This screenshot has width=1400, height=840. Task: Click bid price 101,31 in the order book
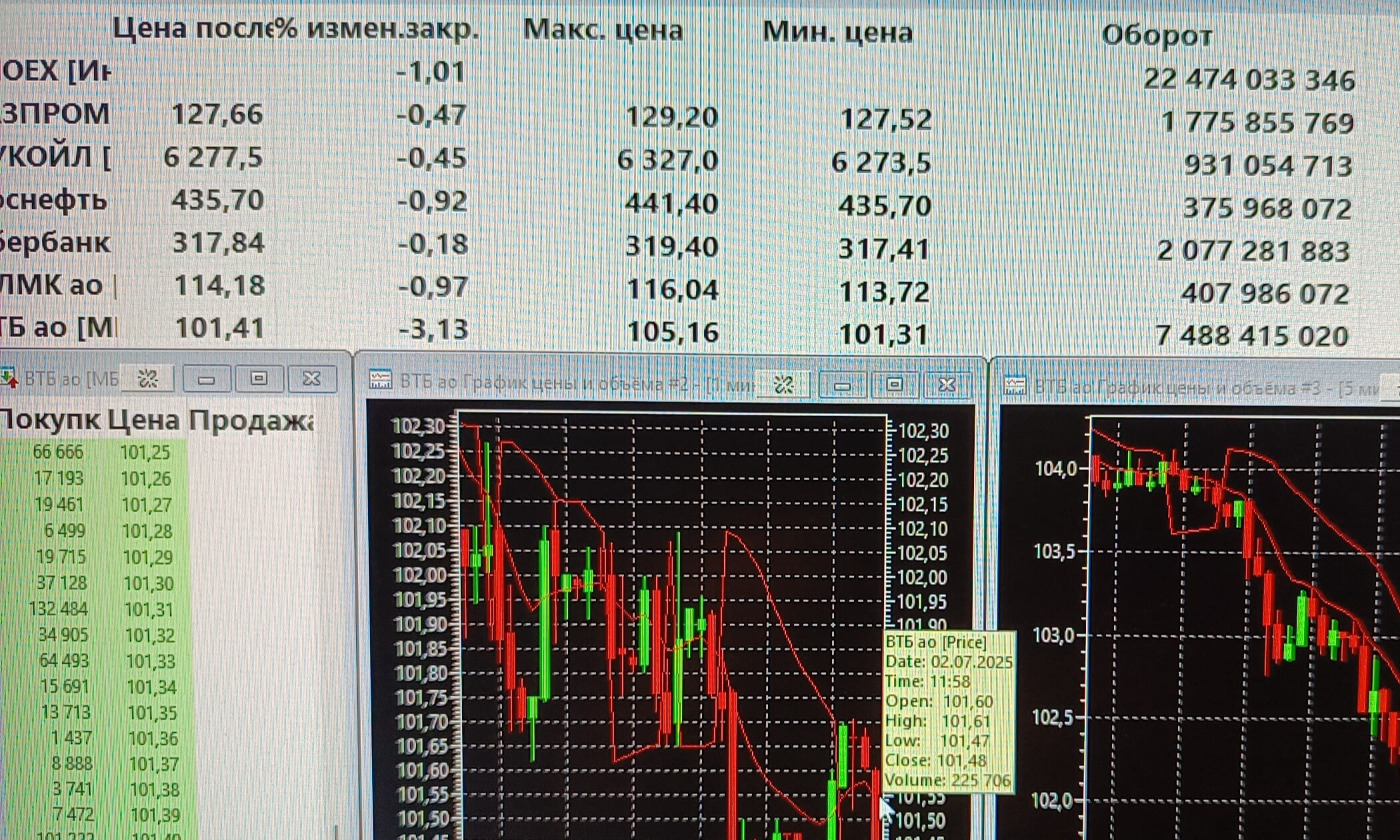pos(149,609)
